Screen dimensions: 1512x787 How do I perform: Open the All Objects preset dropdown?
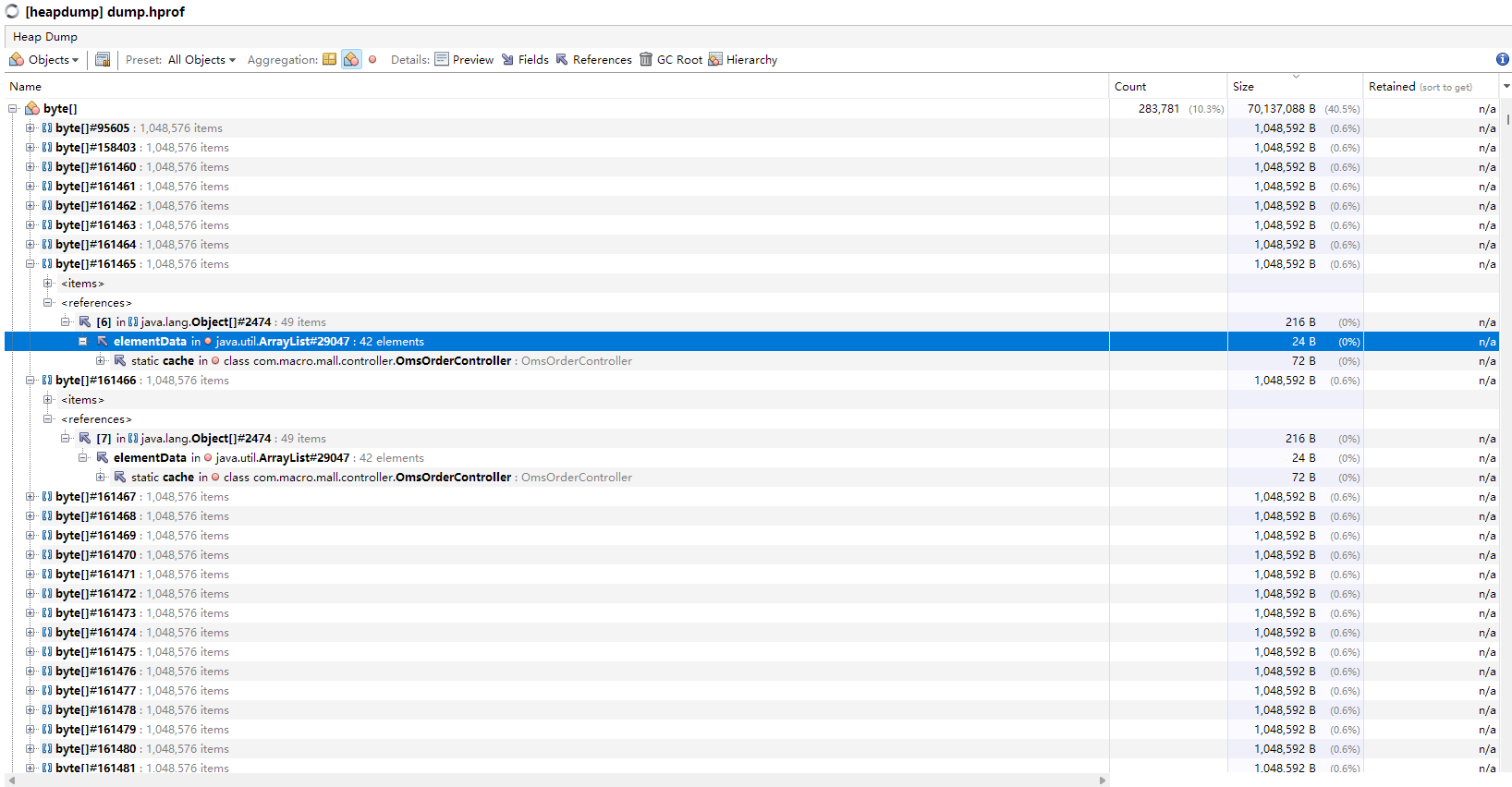pyautogui.click(x=201, y=59)
